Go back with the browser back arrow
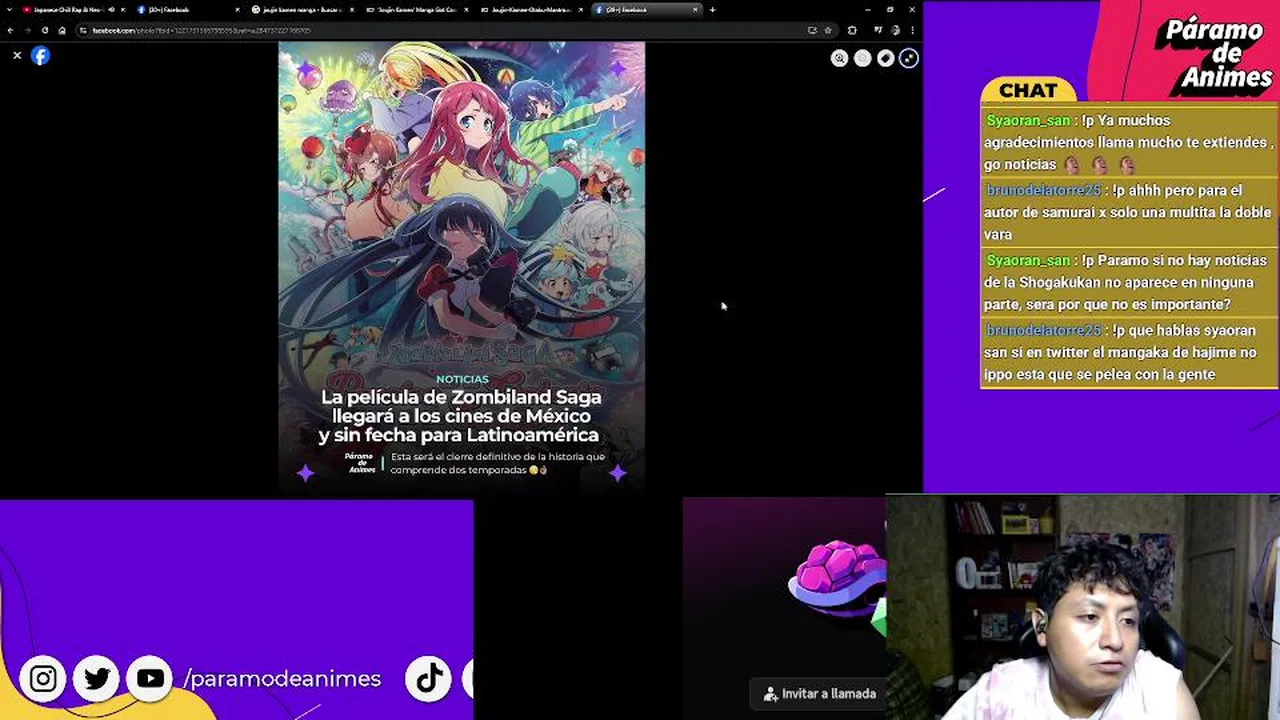Image resolution: width=1280 pixels, height=720 pixels. click(x=10, y=30)
